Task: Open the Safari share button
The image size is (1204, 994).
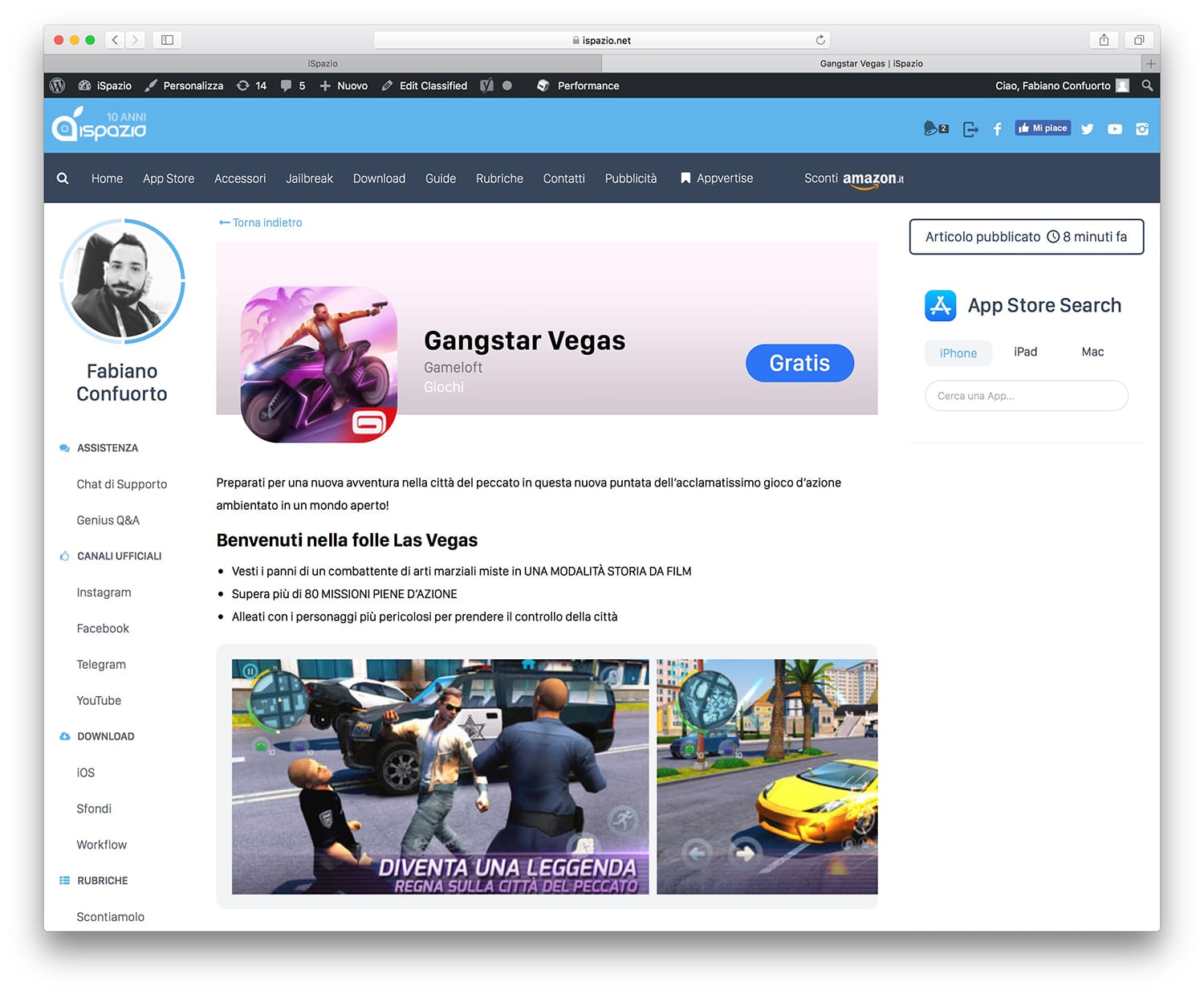Action: click(1104, 39)
